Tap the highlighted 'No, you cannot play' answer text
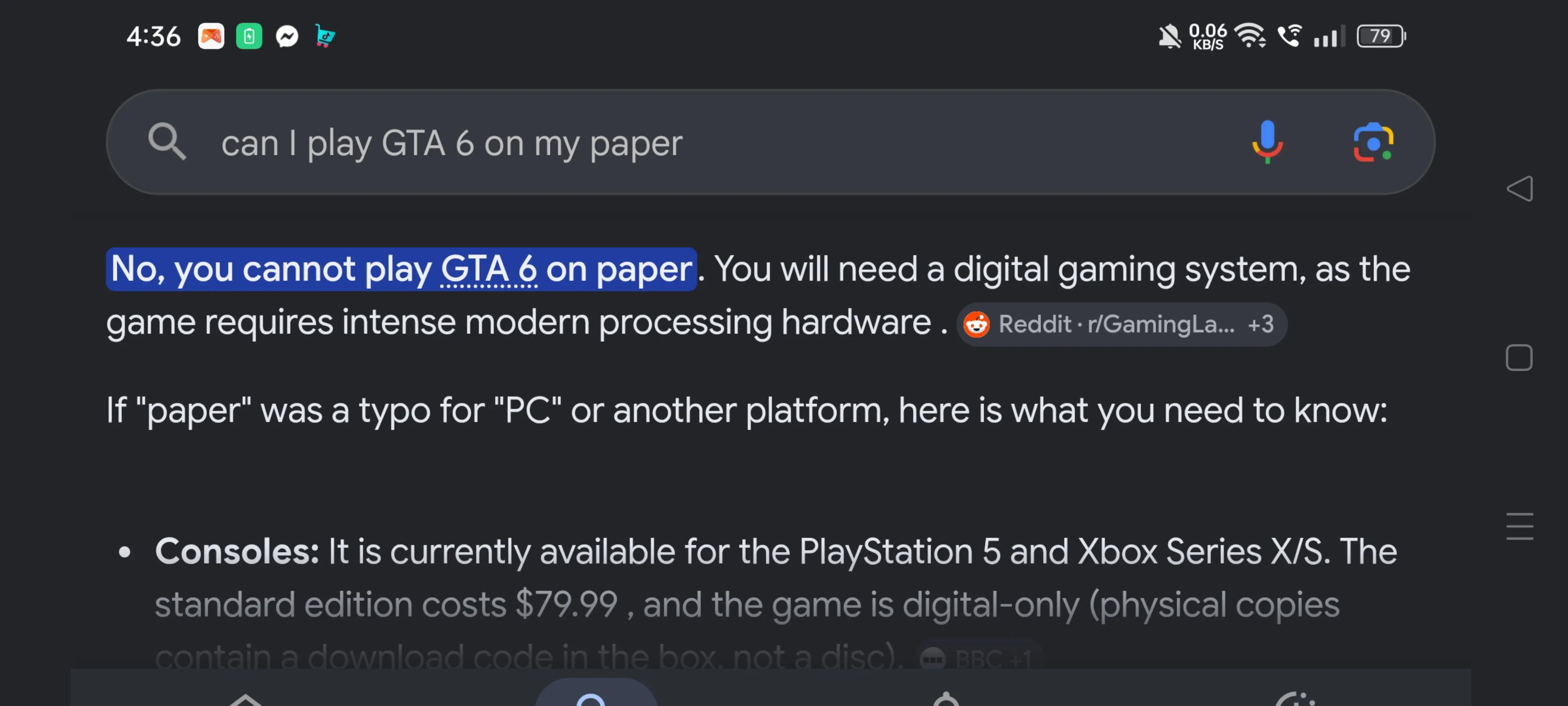The height and width of the screenshot is (706, 1568). [402, 269]
